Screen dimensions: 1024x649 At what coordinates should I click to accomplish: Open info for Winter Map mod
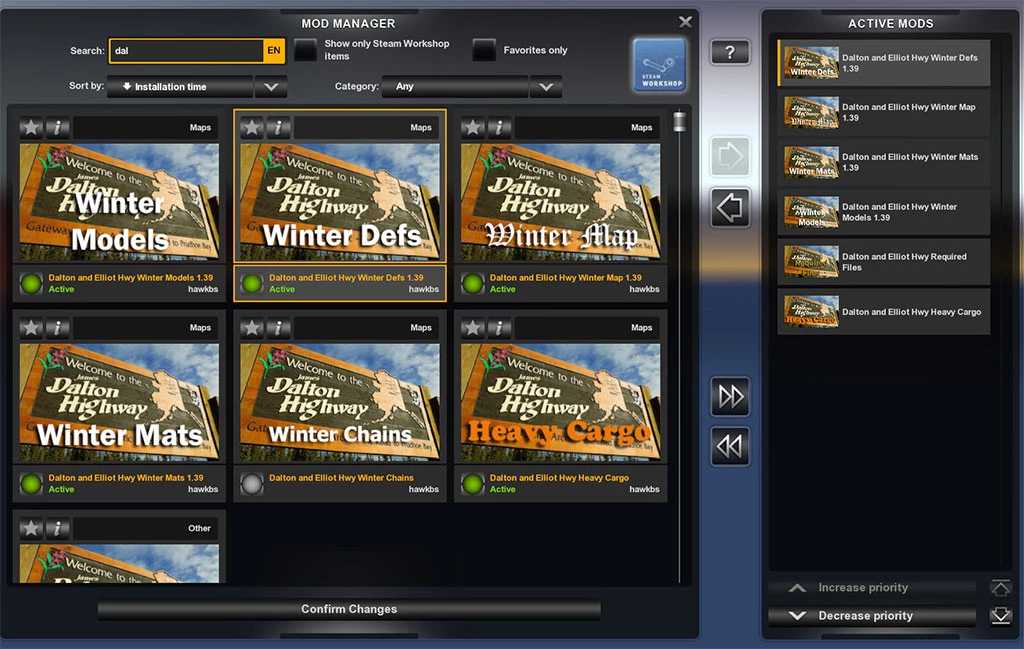[x=498, y=128]
